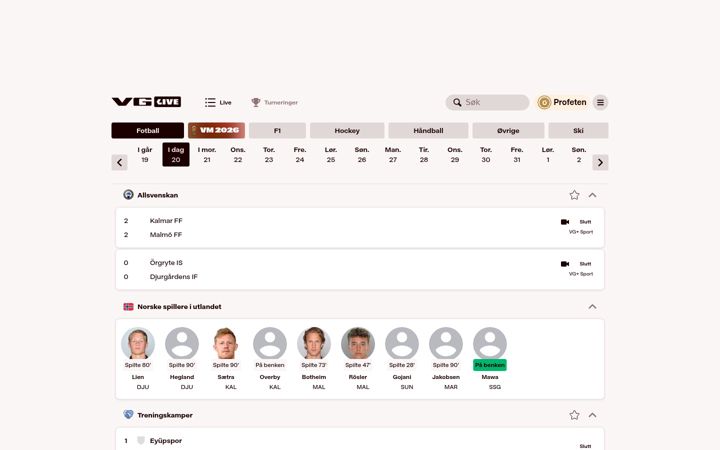This screenshot has width=720, height=450.
Task: Favorite Allsvenskan with the star
Action: point(574,195)
